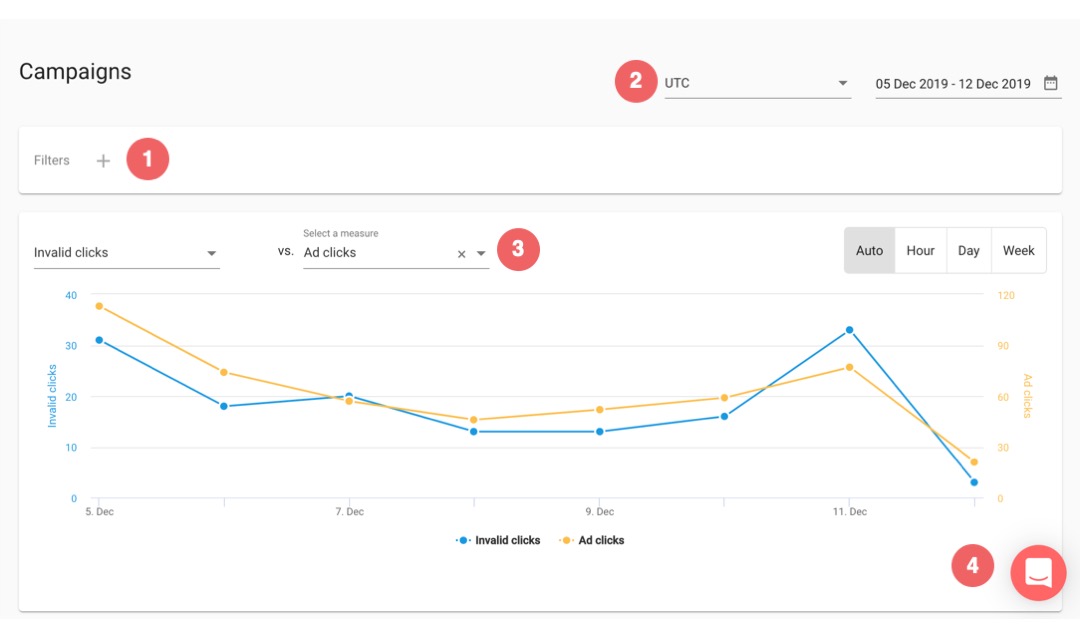Click the Filters label
The width and height of the screenshot is (1080, 638).
(52, 161)
